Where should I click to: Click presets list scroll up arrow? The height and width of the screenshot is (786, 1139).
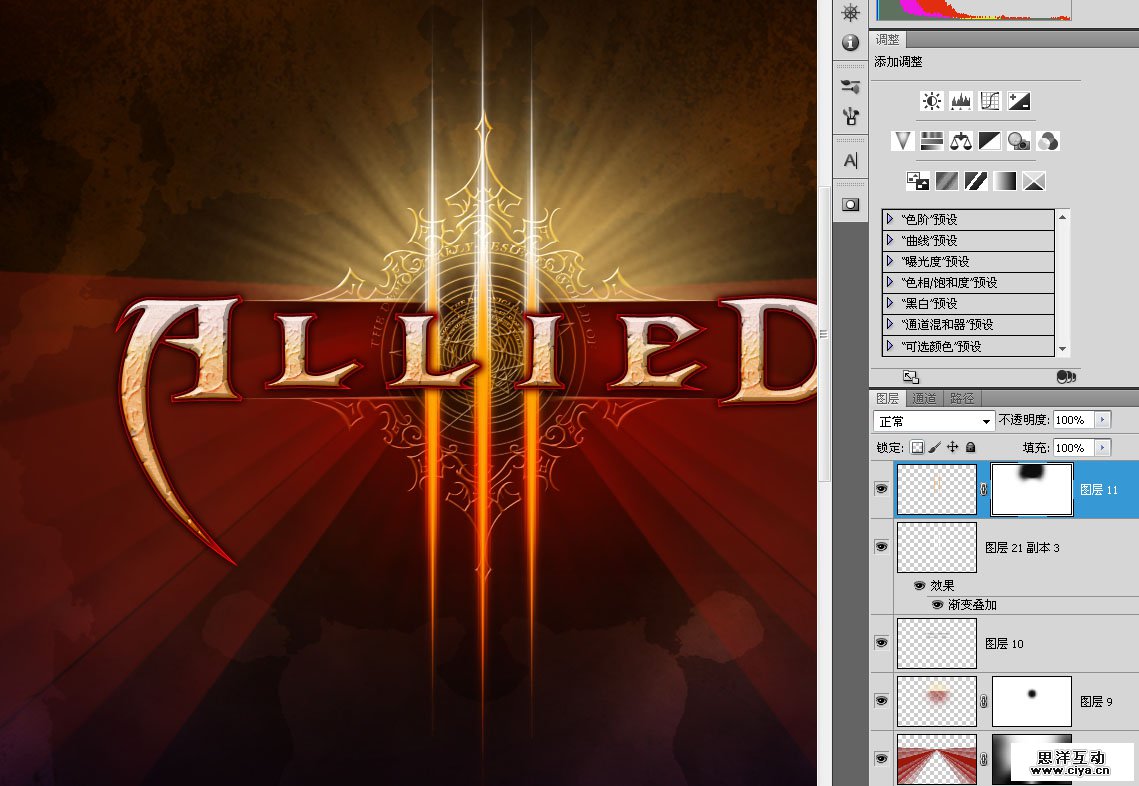click(1063, 216)
